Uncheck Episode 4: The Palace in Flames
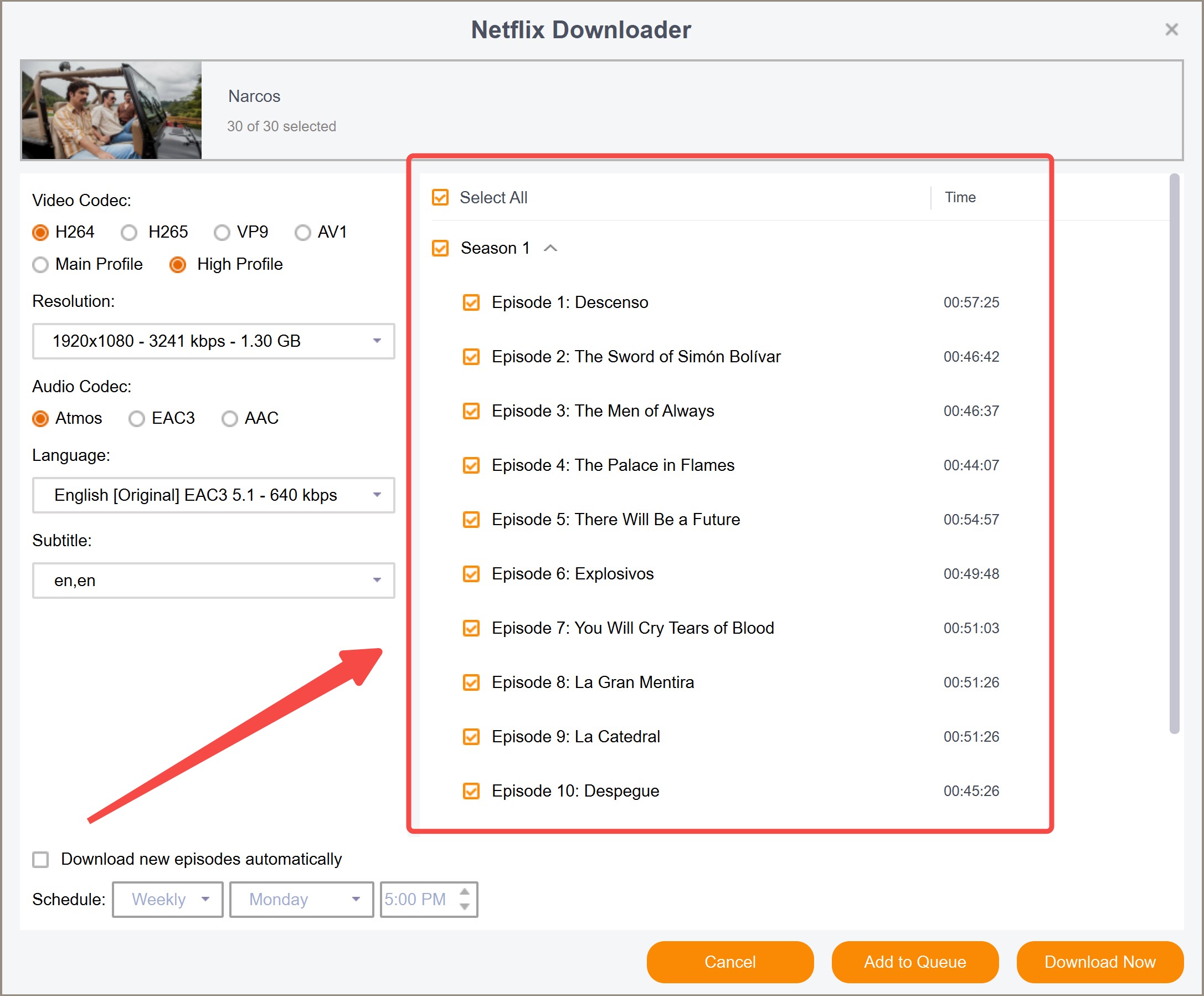This screenshot has width=1204, height=996. click(471, 465)
